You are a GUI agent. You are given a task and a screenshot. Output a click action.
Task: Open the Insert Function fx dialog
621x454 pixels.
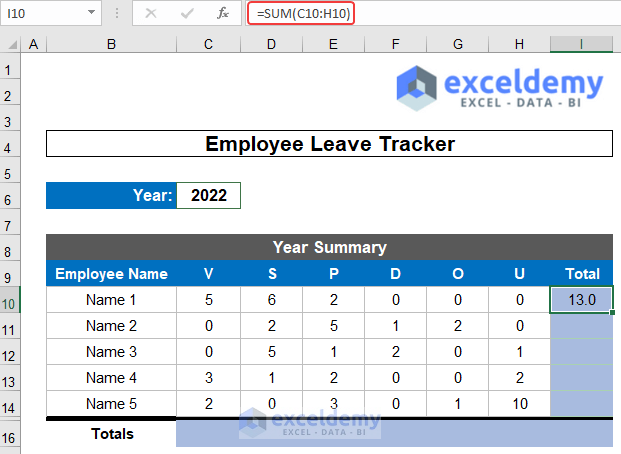click(x=223, y=13)
